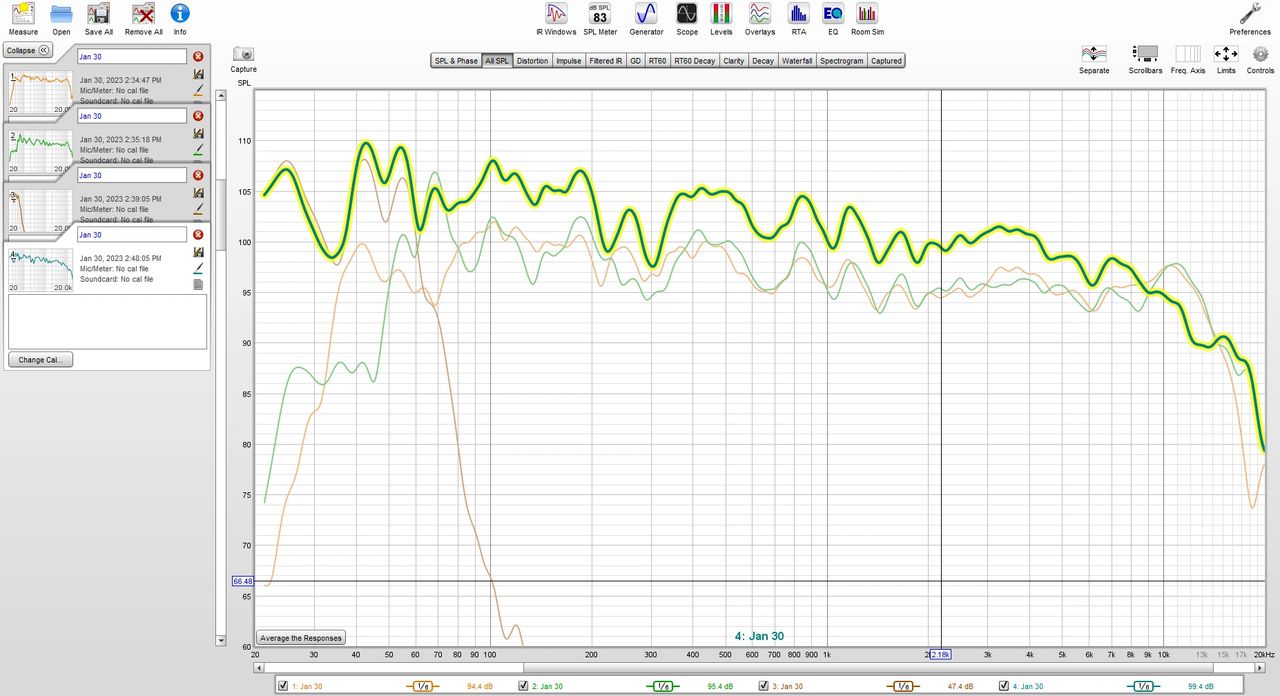
Task: Click the Open file folder icon
Action: [x=61, y=19]
